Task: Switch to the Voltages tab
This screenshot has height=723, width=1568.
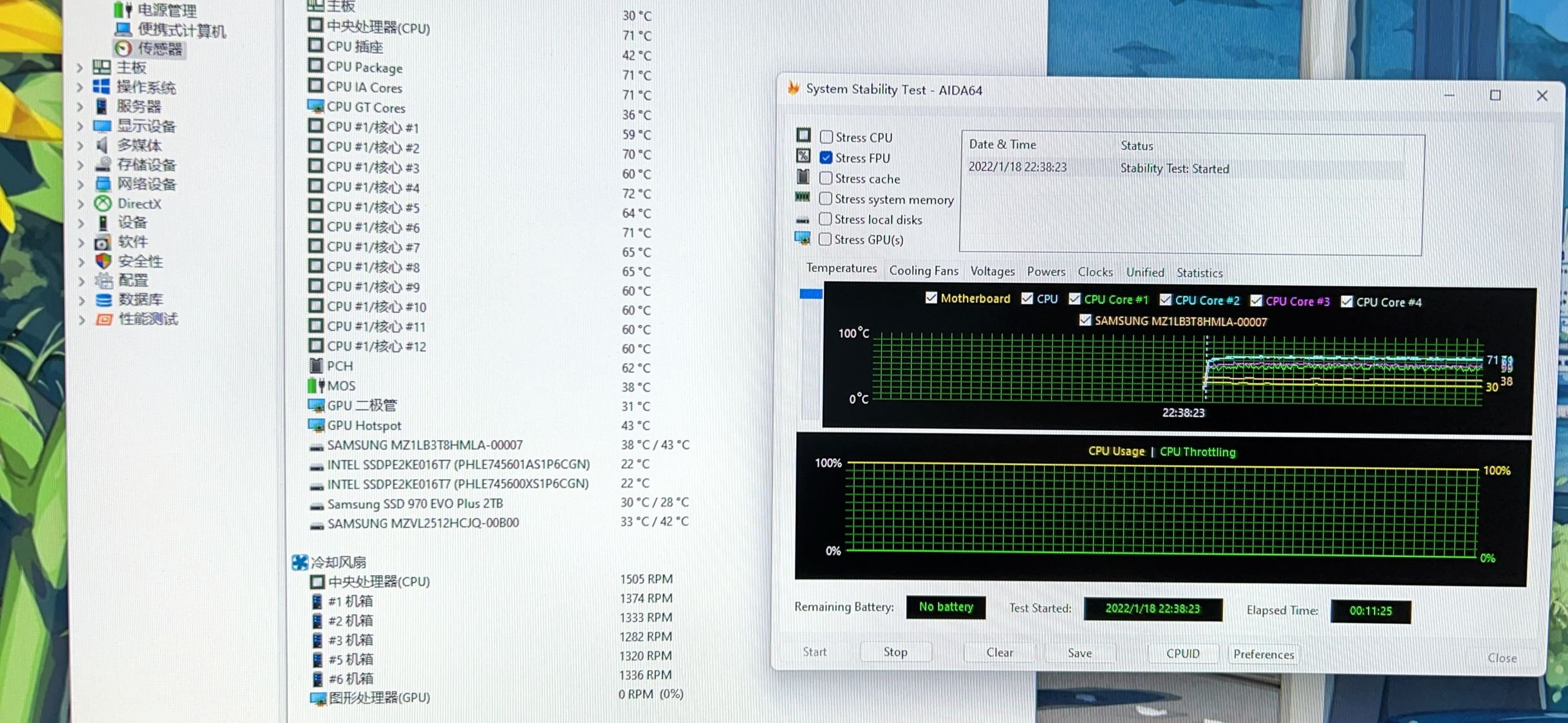Action: pyautogui.click(x=993, y=271)
